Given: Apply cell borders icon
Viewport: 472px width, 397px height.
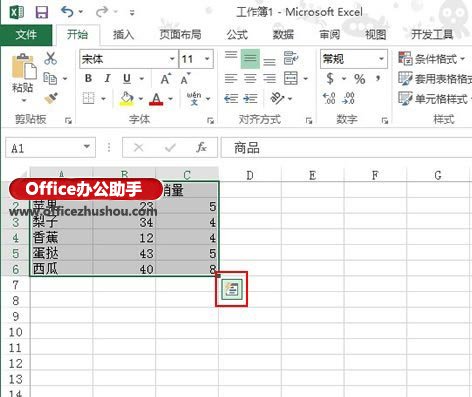Looking at the screenshot, I should (89, 98).
